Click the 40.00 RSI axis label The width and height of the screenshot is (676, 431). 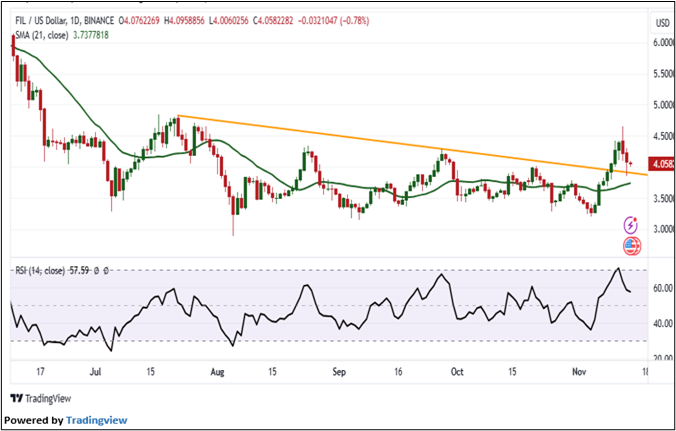tap(663, 323)
